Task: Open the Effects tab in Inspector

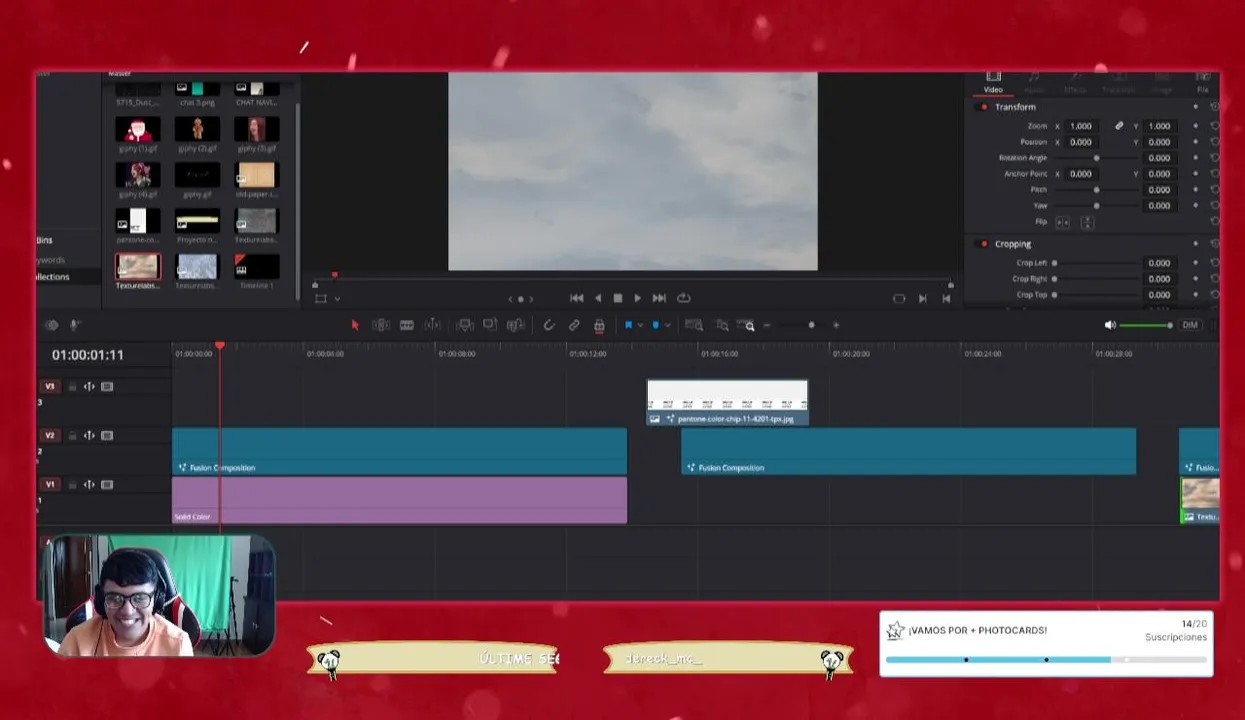Action: 1075,82
